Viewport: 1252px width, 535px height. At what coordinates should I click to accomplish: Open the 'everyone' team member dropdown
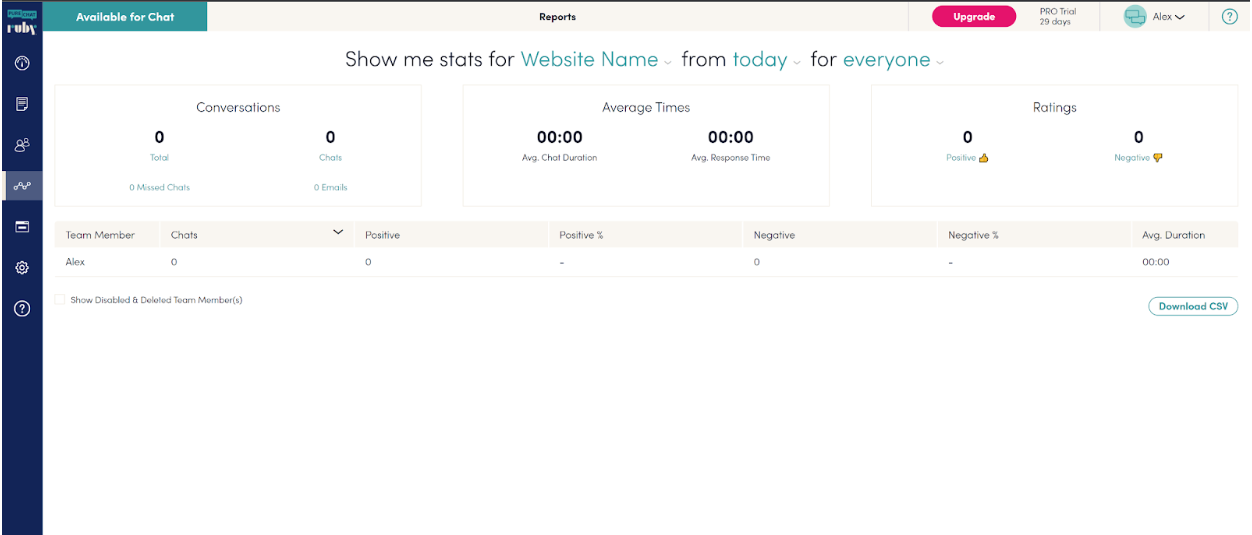point(893,60)
